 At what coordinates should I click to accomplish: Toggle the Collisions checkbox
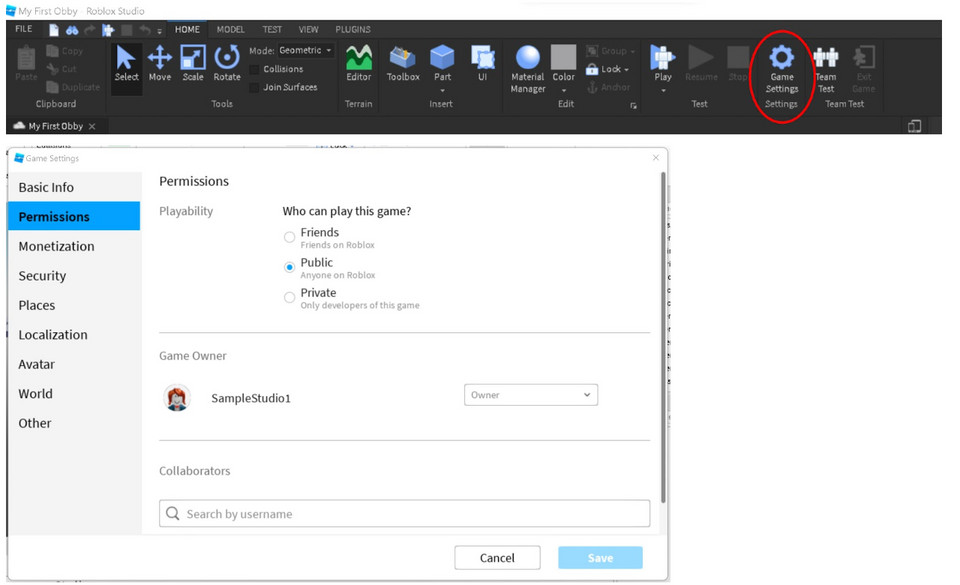(x=254, y=69)
